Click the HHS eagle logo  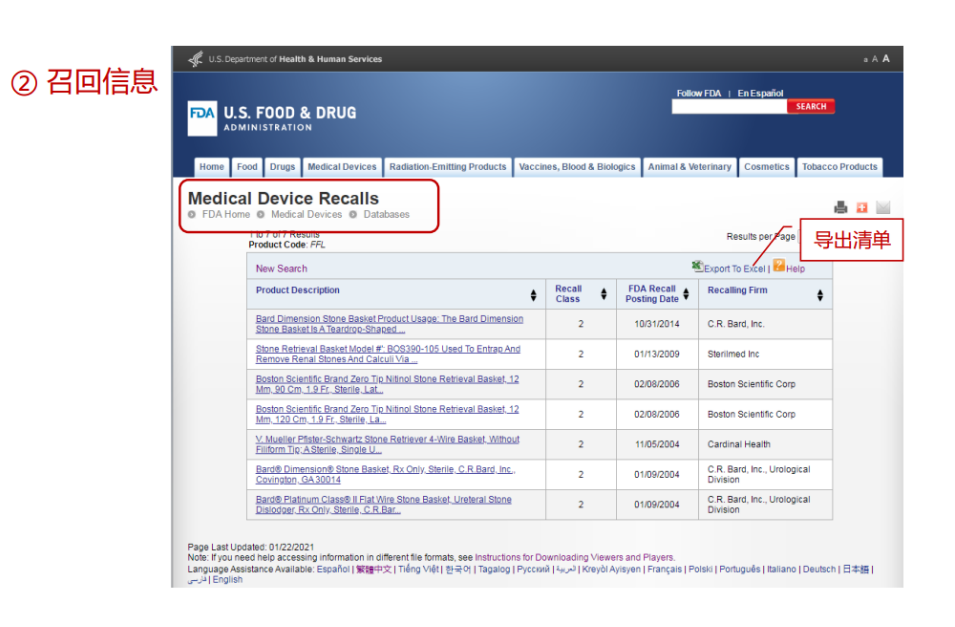click(195, 59)
